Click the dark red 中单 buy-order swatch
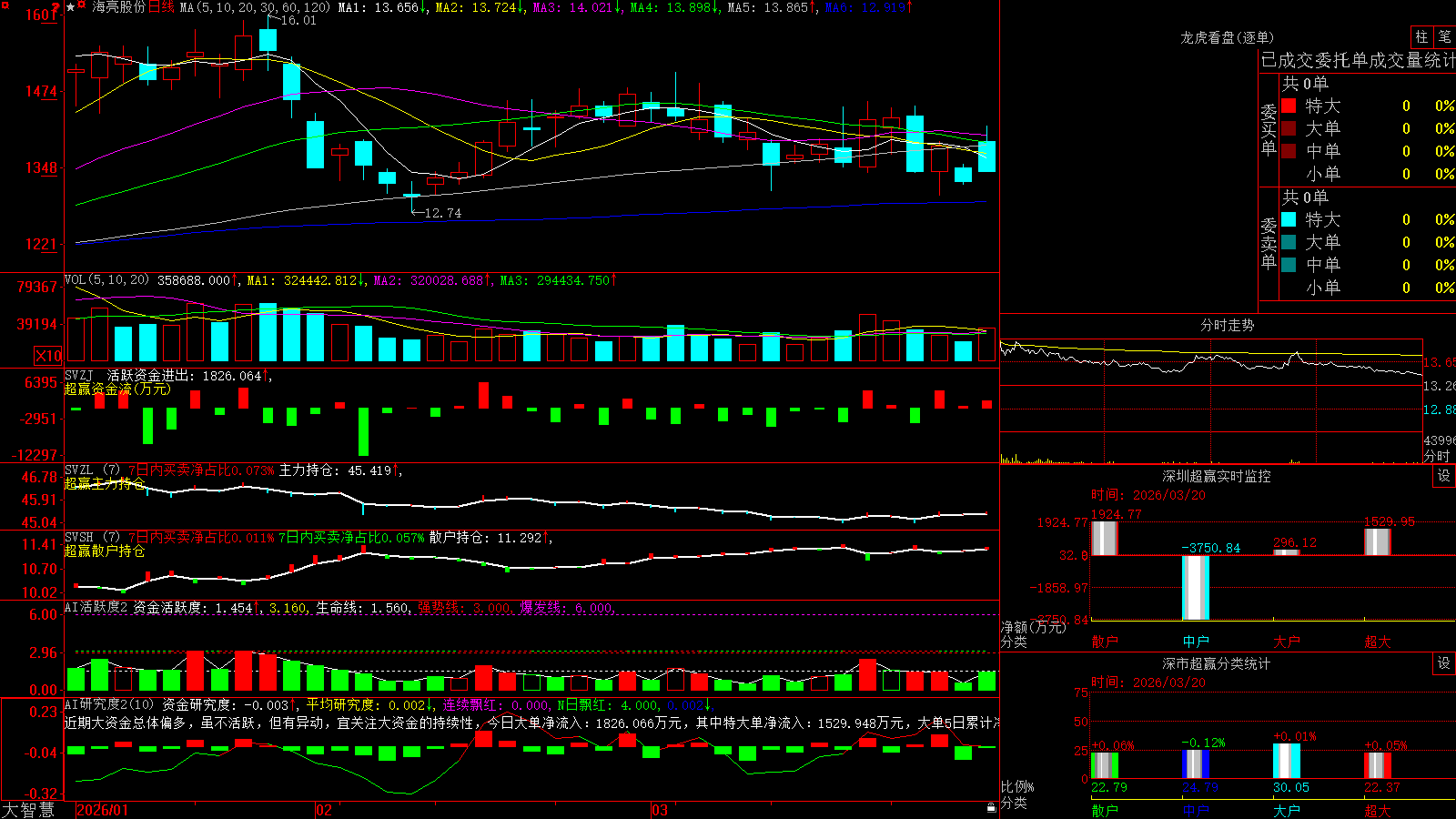The width and height of the screenshot is (1456, 819). 1289,151
